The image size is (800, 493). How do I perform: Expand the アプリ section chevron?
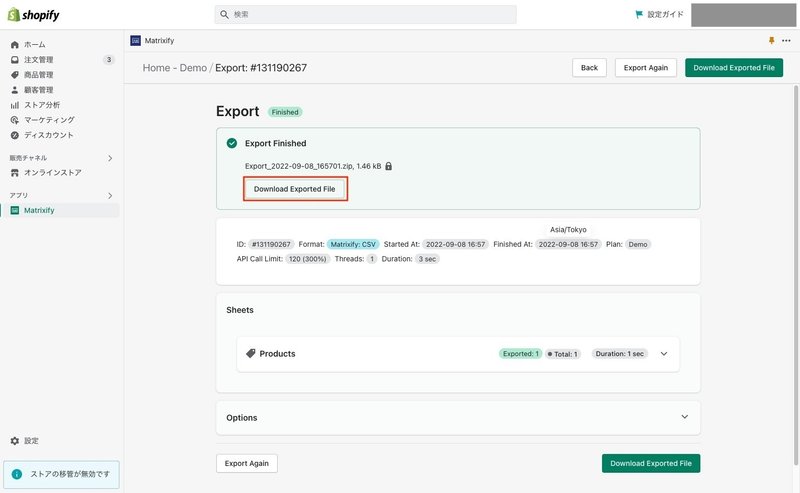coord(110,196)
